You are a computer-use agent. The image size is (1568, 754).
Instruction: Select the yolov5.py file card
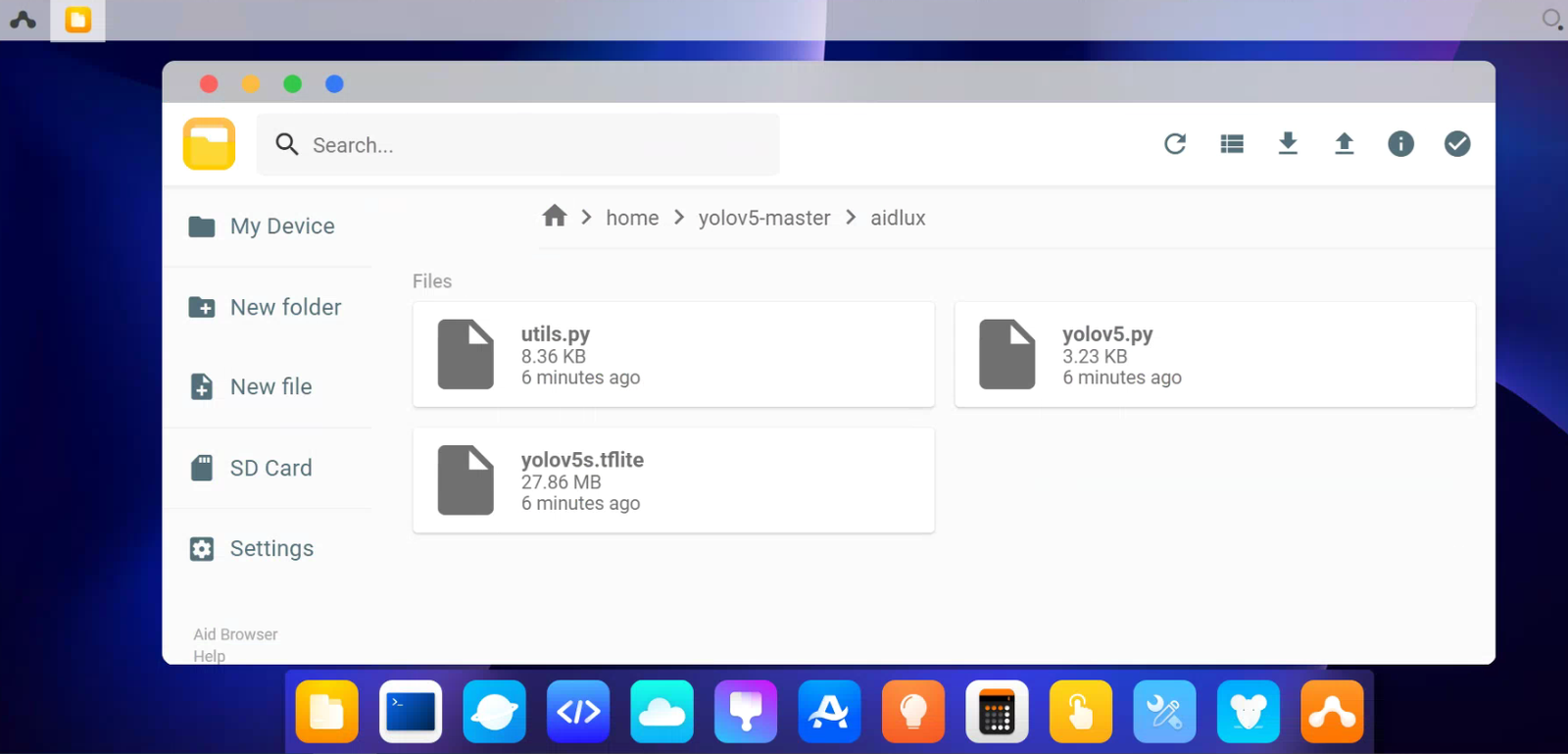point(1215,354)
